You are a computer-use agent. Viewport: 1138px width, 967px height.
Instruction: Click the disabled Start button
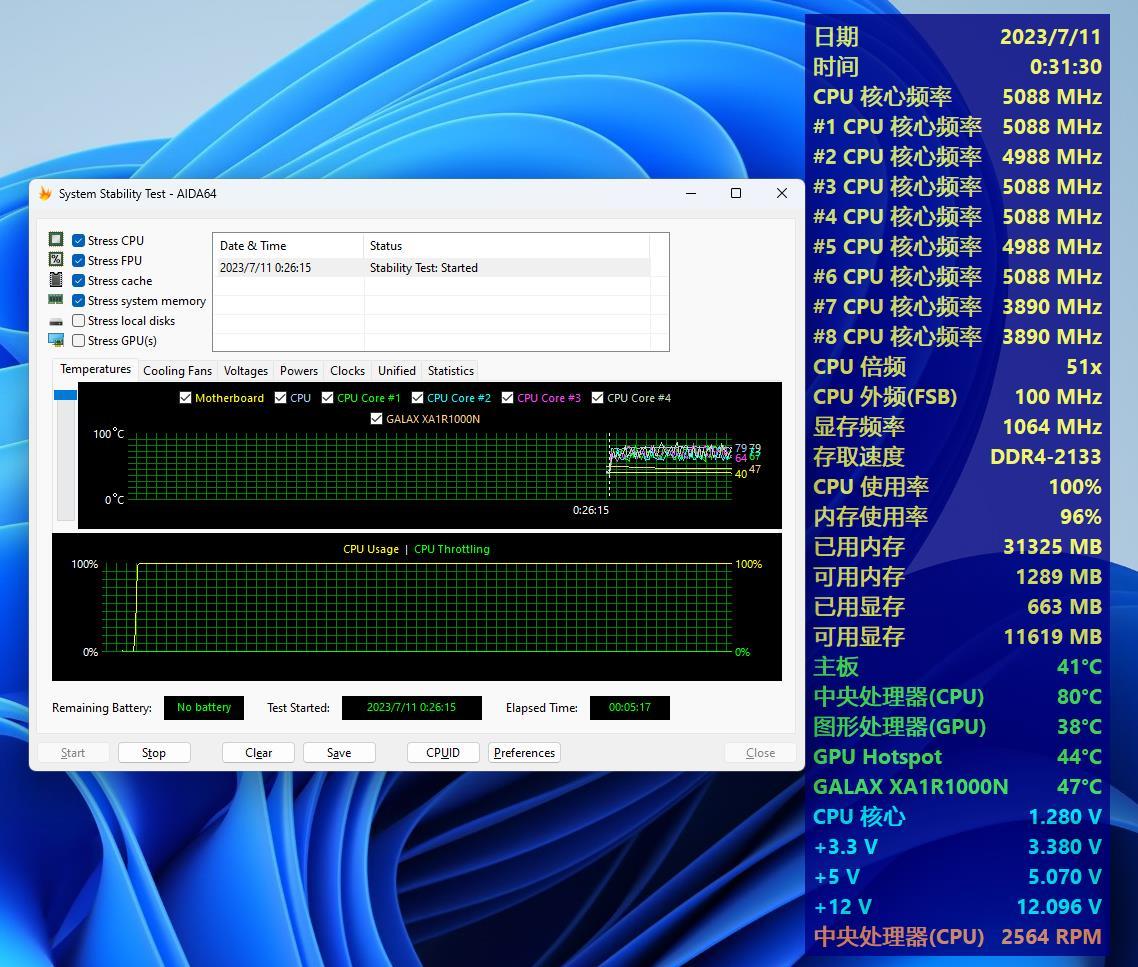(73, 753)
